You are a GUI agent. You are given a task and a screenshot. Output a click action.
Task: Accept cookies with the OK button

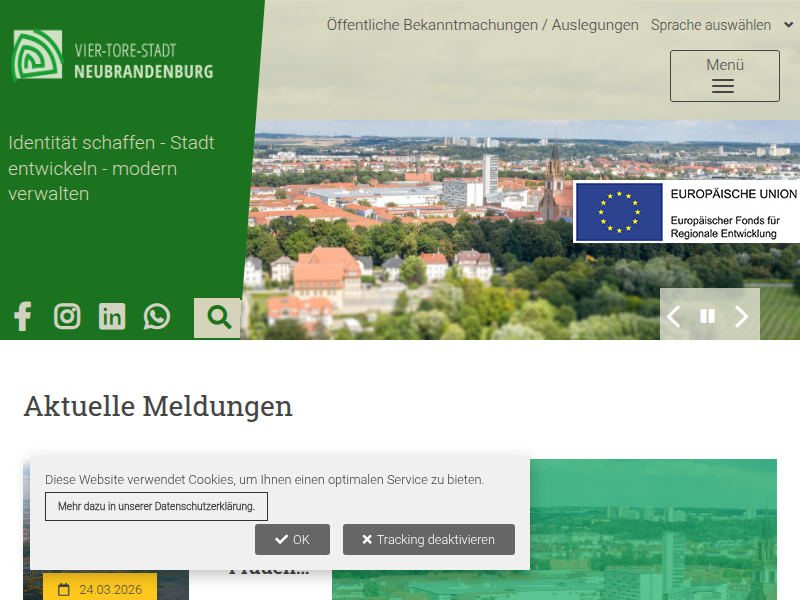point(292,540)
